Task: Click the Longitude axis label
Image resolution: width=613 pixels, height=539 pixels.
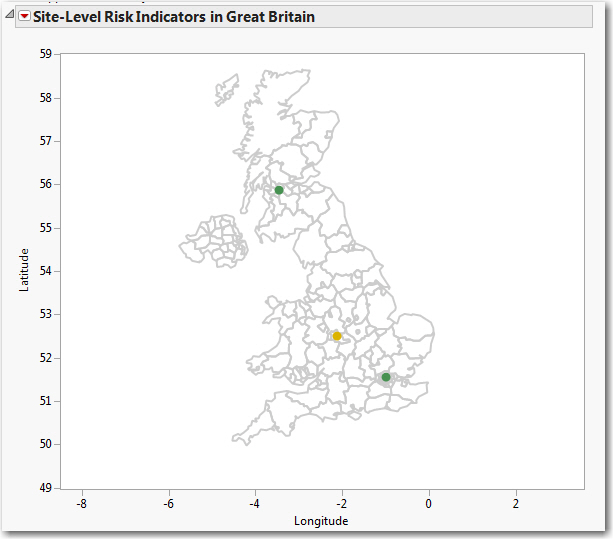Action: [x=321, y=521]
